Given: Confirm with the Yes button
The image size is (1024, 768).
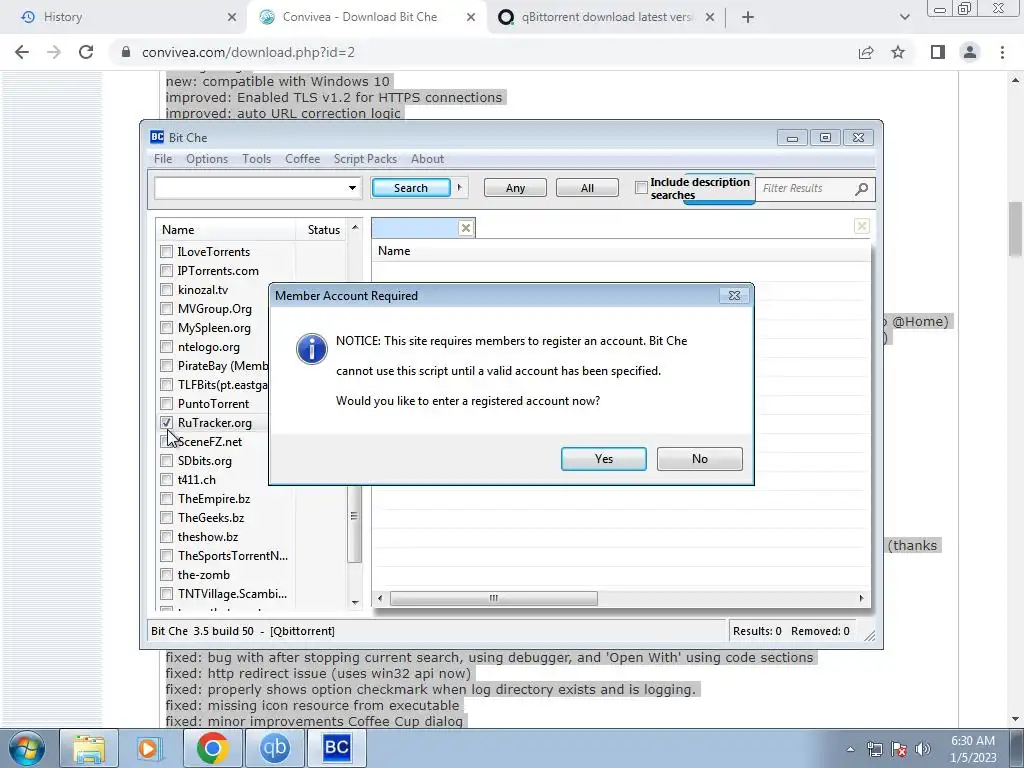Looking at the screenshot, I should click(x=603, y=458).
